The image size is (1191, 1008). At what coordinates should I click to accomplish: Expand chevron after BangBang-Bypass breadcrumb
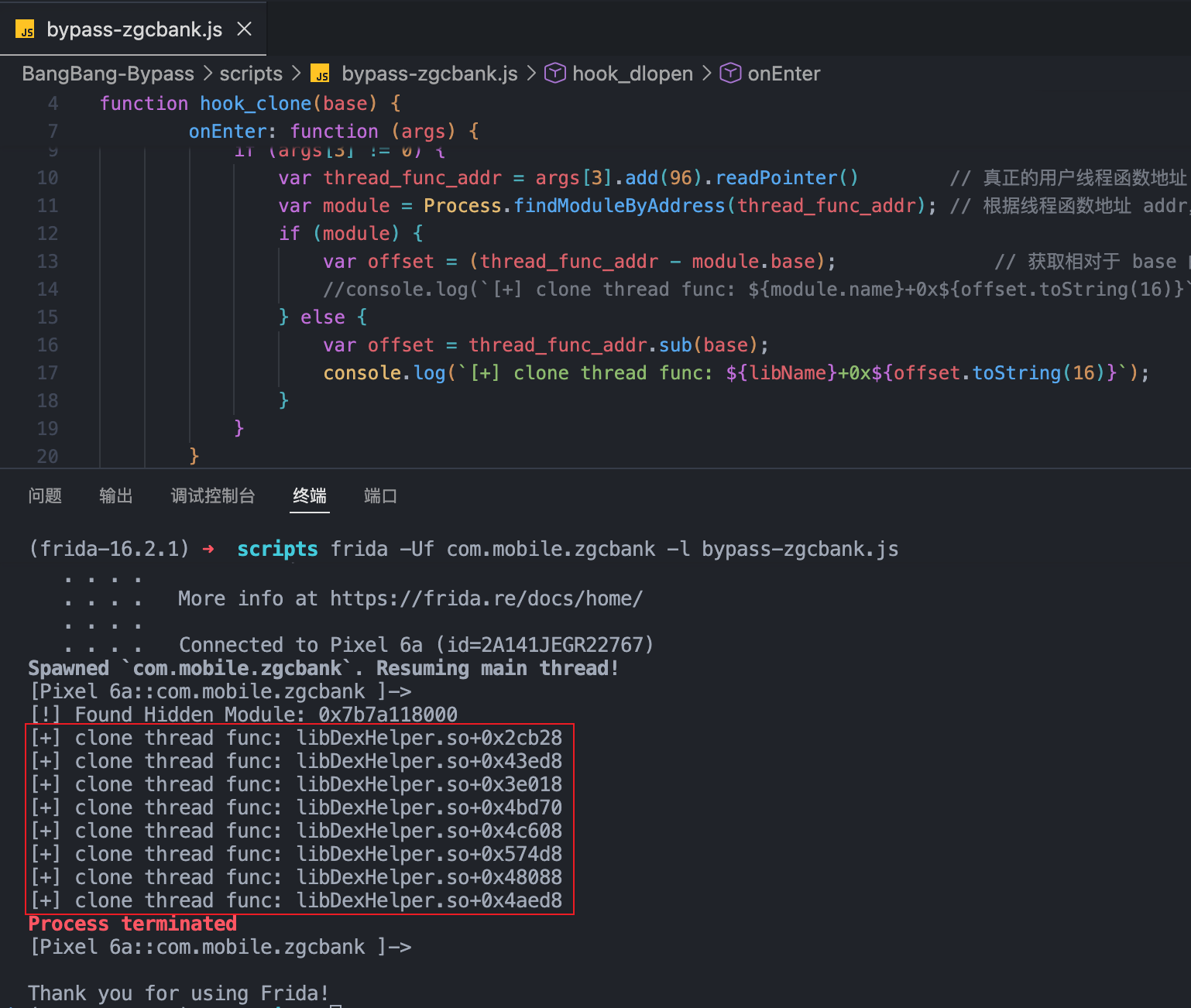[208, 74]
